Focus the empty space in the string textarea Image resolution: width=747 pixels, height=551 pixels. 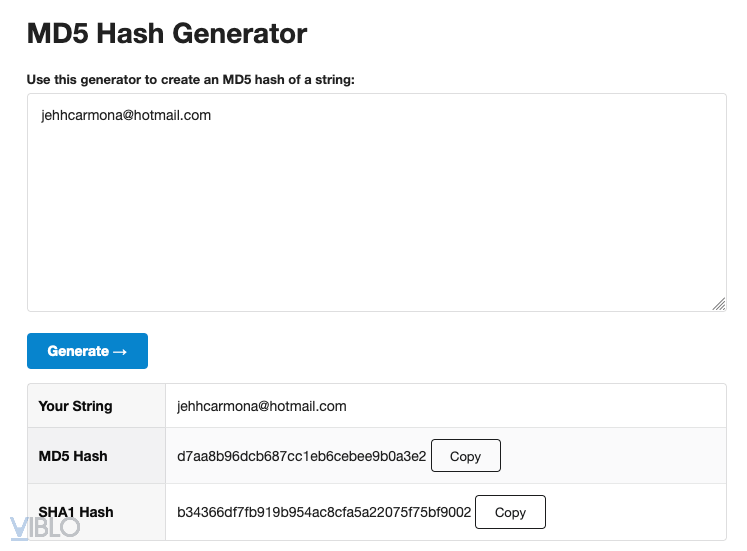point(376,220)
